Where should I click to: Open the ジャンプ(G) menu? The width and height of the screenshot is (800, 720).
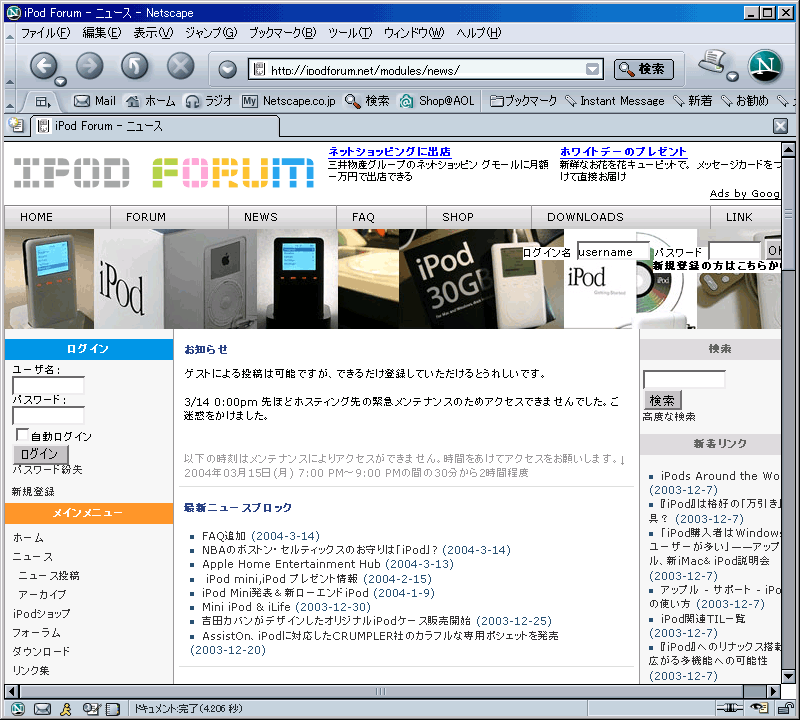click(211, 33)
